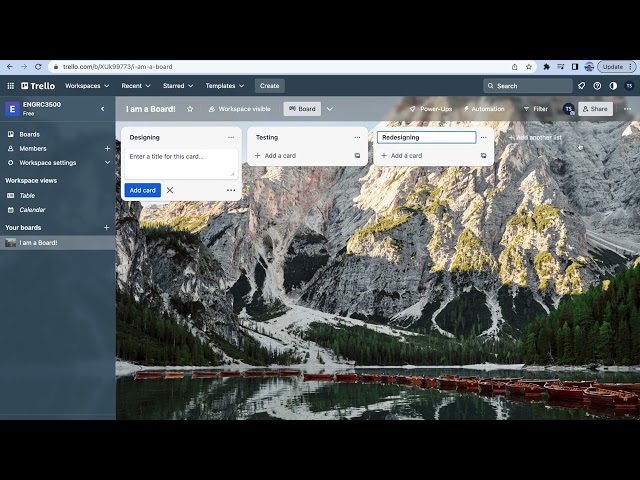
Task: Open Testing list actions menu
Action: click(x=357, y=138)
